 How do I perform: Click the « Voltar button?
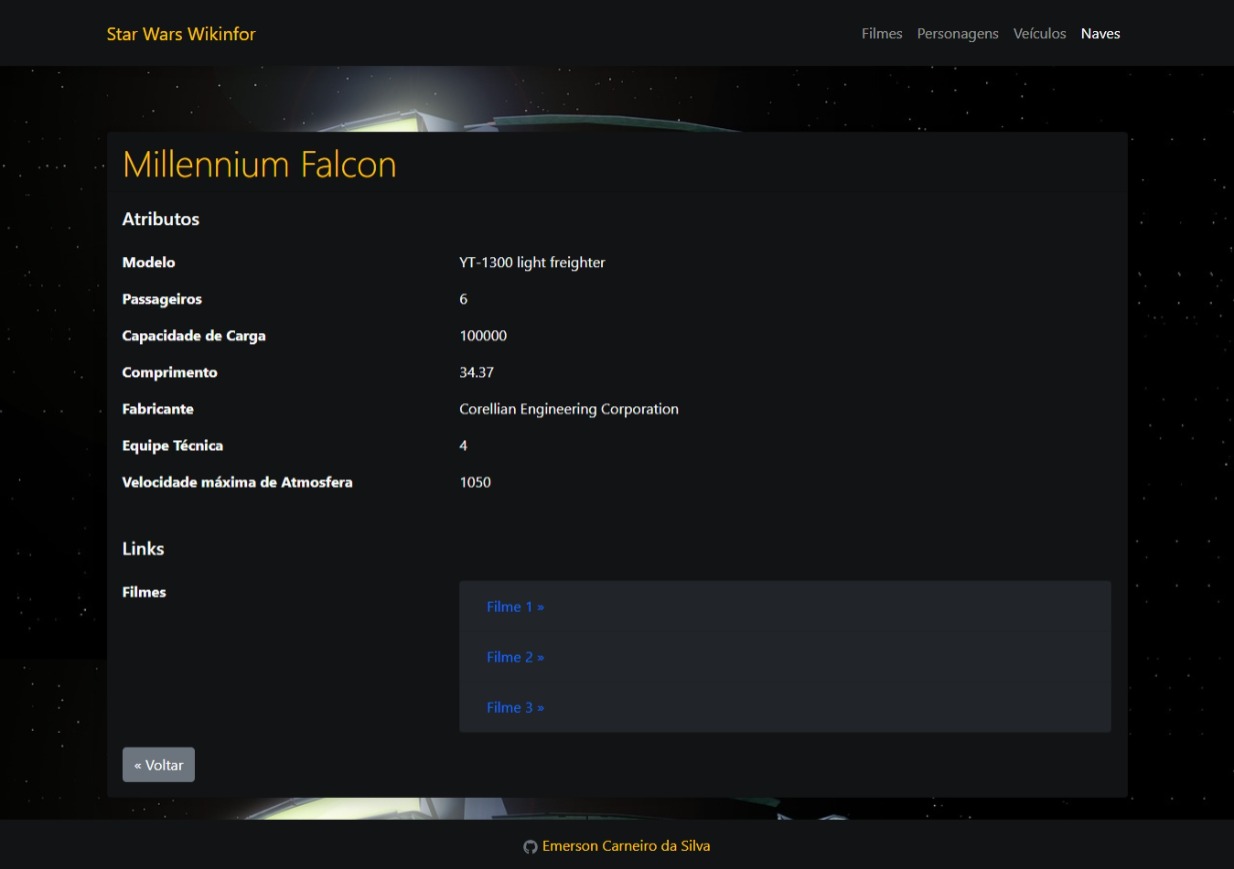tap(158, 763)
